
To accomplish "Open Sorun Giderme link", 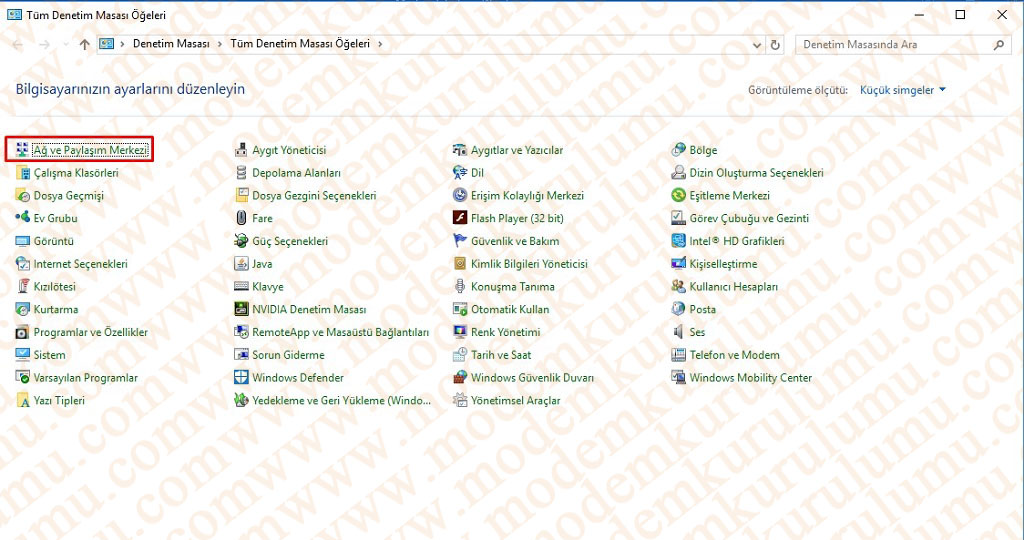I will coord(288,355).
